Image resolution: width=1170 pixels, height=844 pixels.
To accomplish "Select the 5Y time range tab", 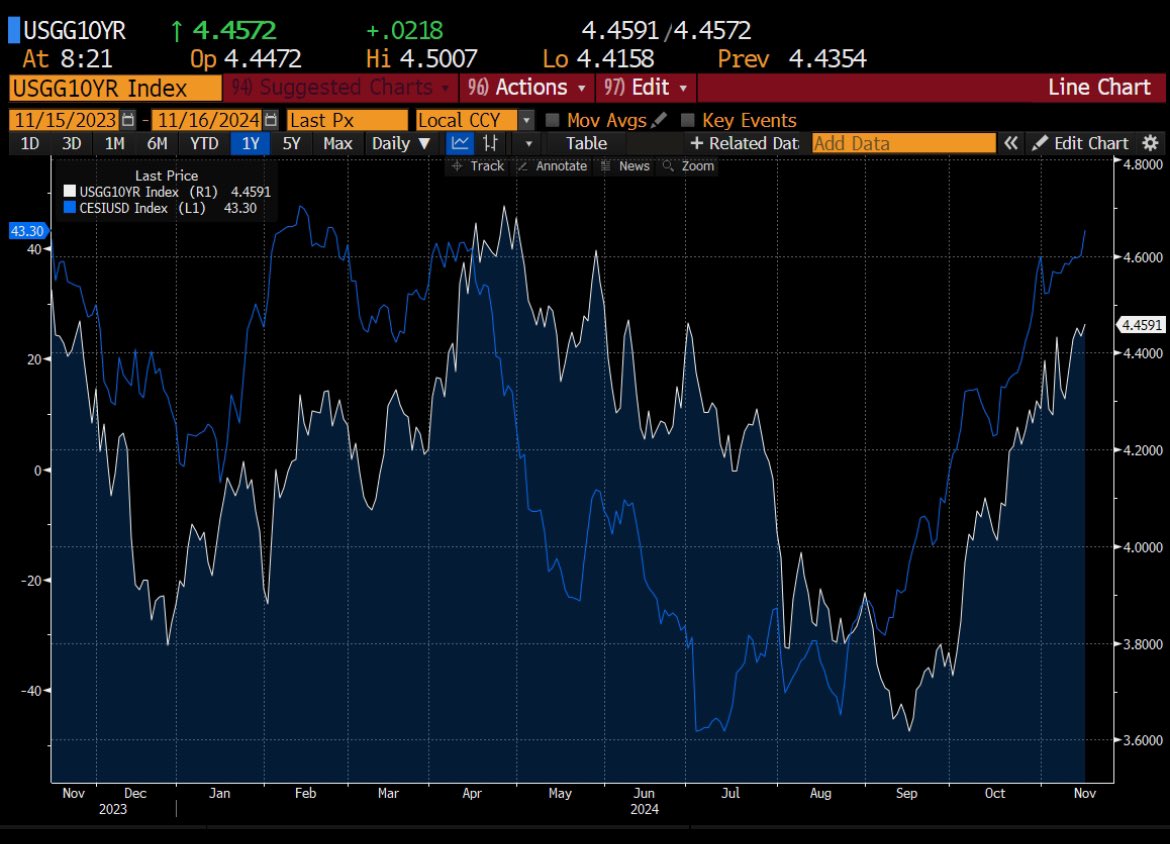I will click(291, 143).
